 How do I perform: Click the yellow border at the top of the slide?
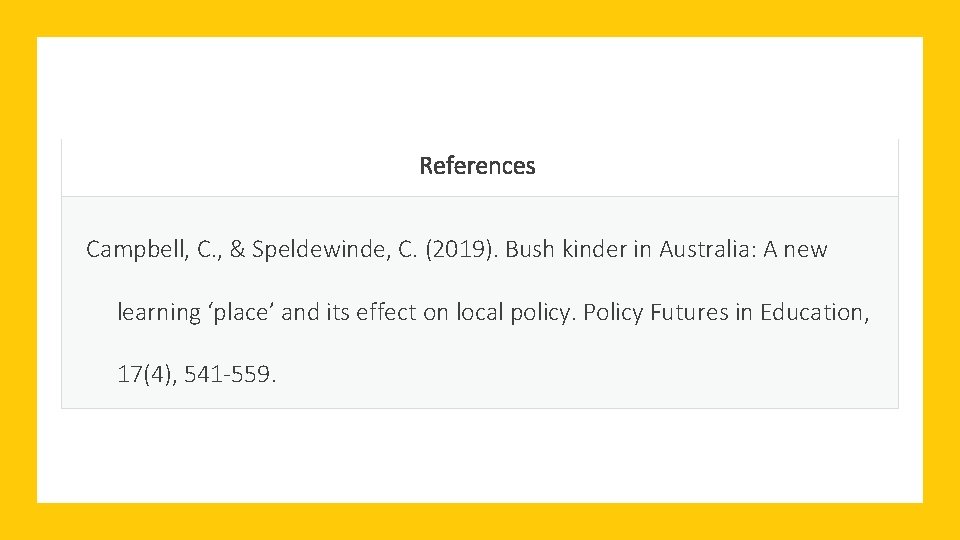[x=480, y=18]
